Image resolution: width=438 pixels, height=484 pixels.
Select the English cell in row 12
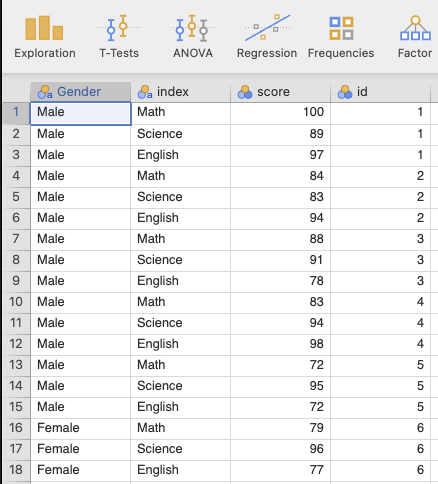(x=180, y=344)
